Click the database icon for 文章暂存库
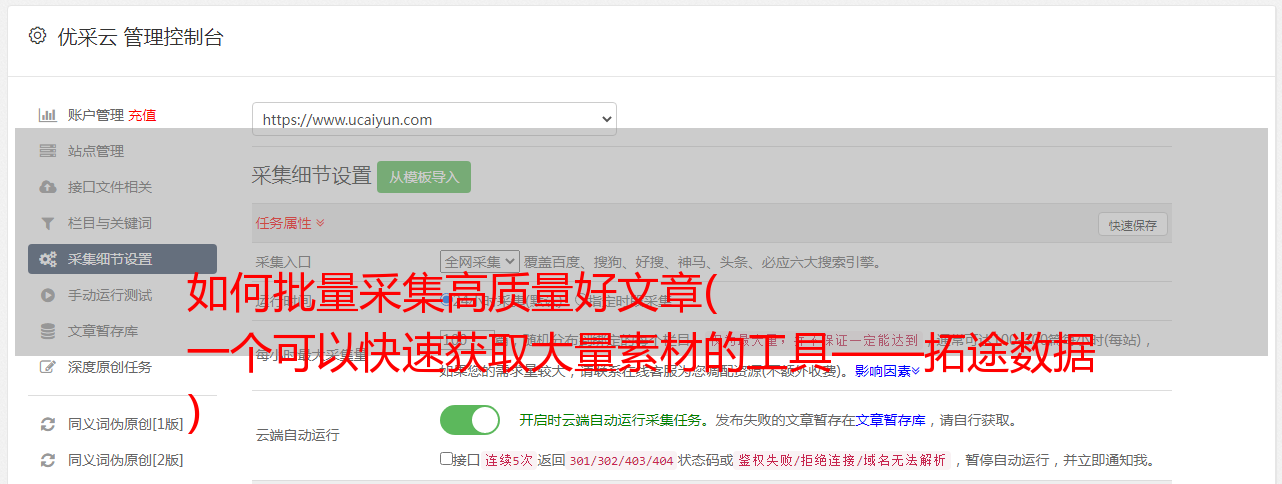 [x=47, y=331]
